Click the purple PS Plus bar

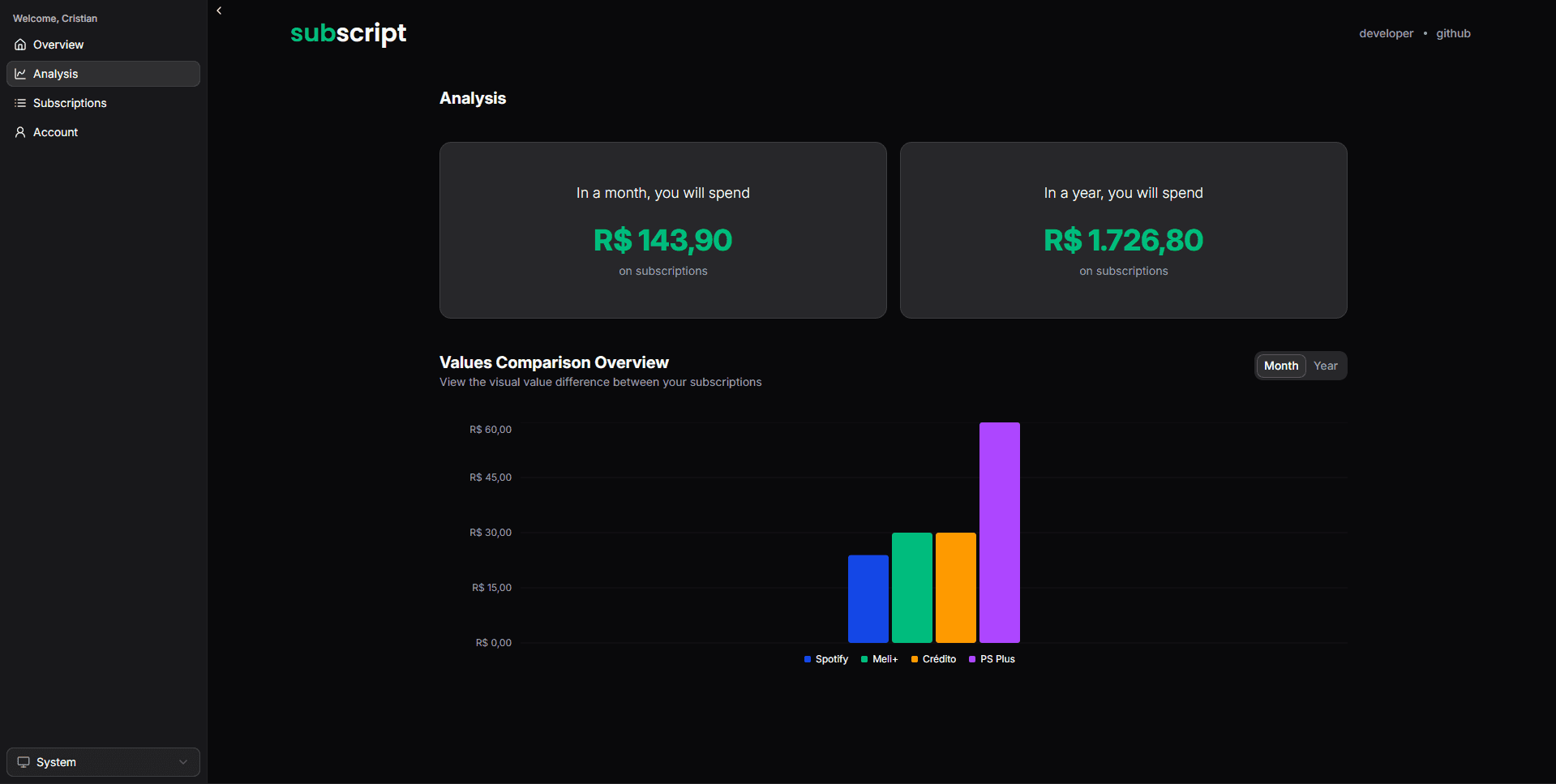[x=999, y=532]
